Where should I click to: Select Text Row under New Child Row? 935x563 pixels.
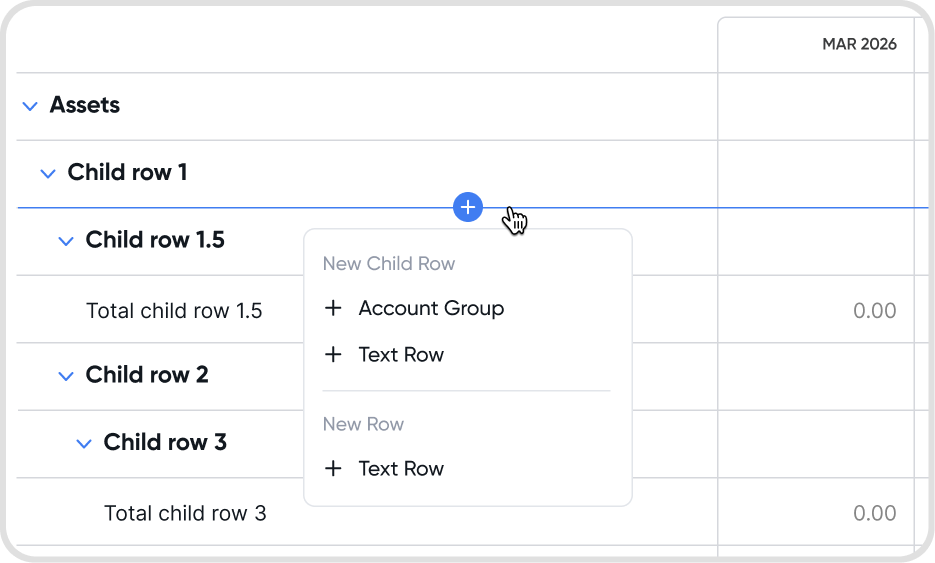pyautogui.click(x=401, y=354)
